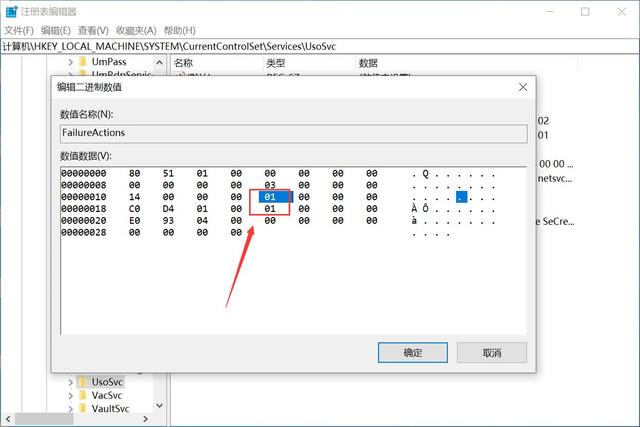
Task: Click the horizontal scrollbar thumb in tree pane
Action: 44,419
